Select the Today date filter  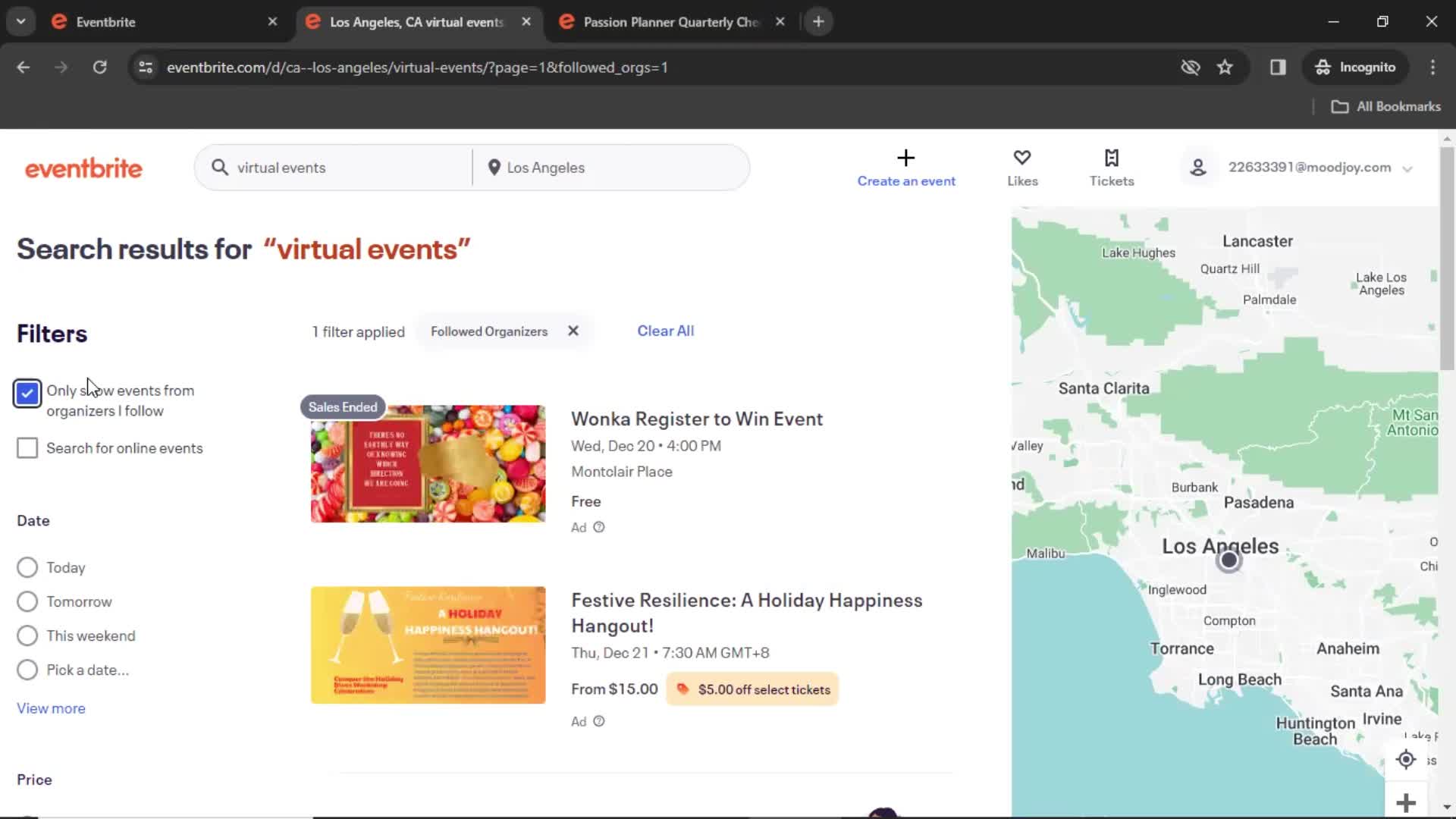[27, 567]
